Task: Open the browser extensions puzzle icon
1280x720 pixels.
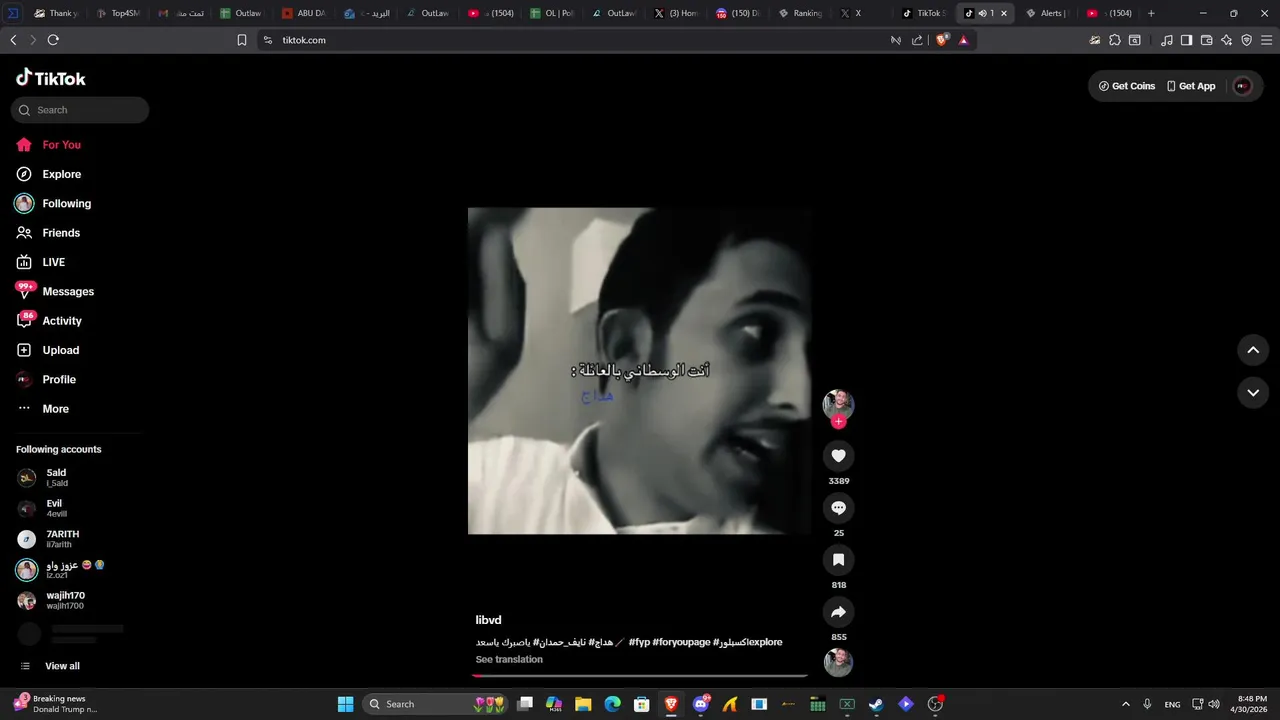Action: coord(1115,40)
